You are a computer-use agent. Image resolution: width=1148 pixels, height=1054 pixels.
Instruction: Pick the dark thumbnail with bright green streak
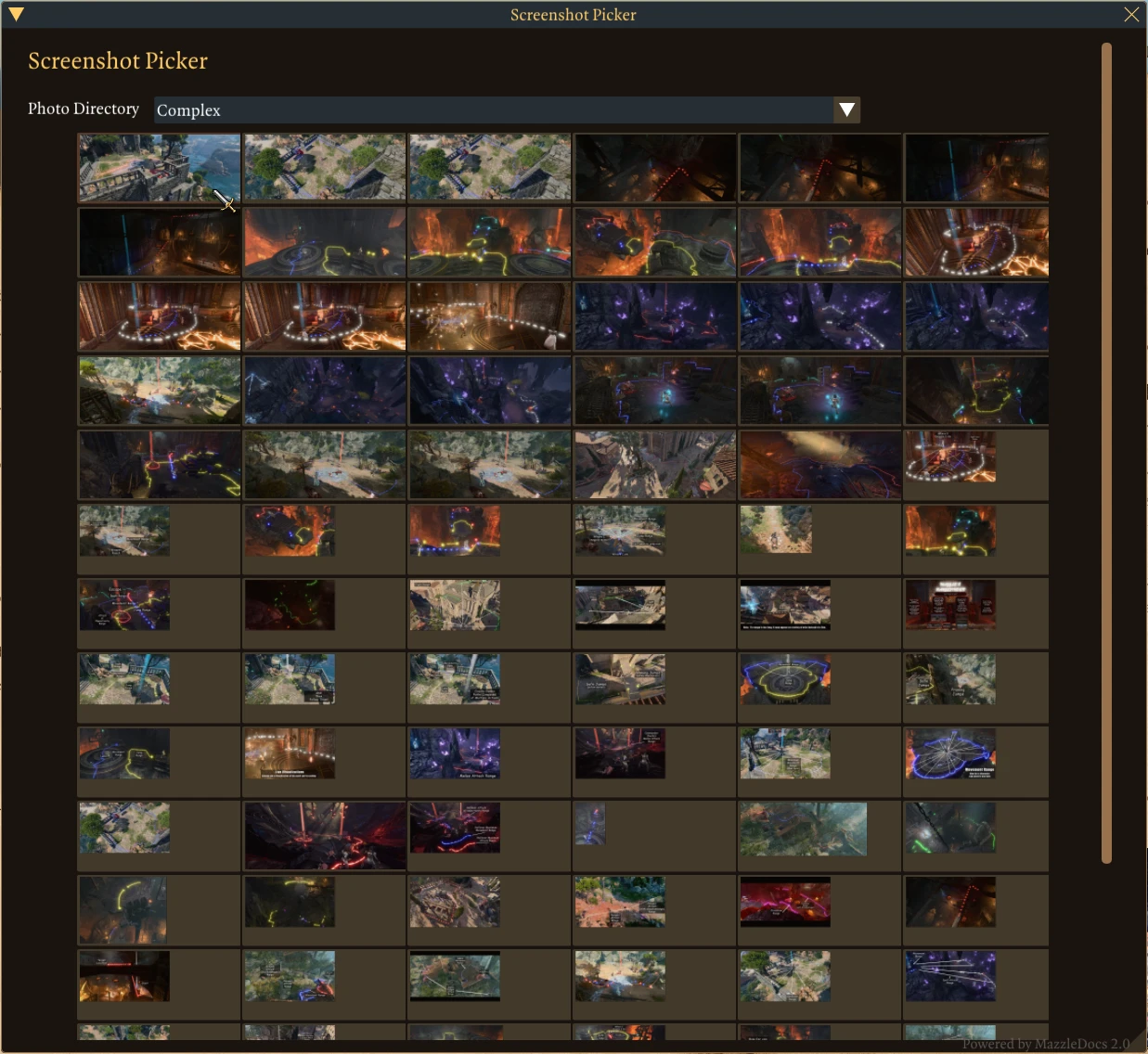[950, 828]
